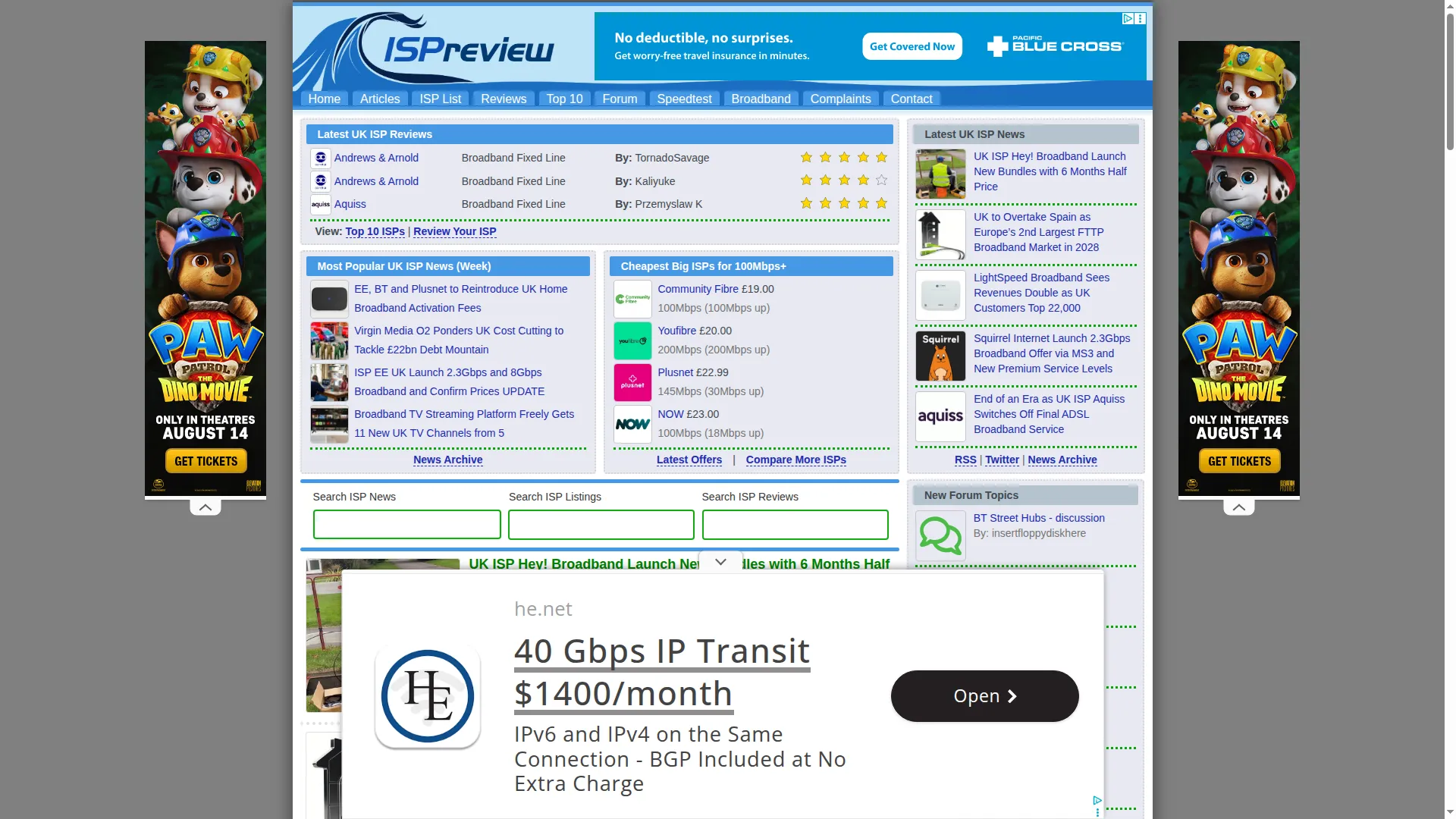Click Get Tickets on right Paw Patrol ad
Viewport: 1456px width, 819px height.
1239,461
